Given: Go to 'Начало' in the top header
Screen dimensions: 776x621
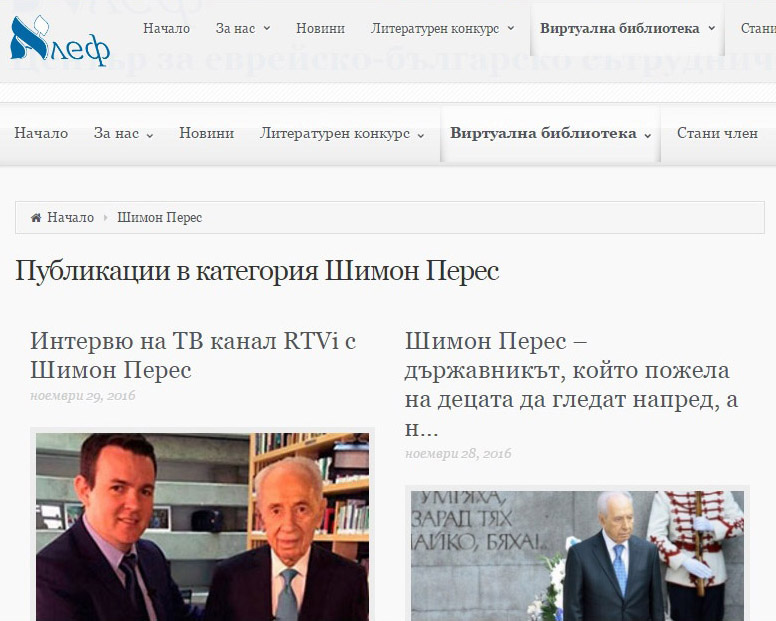Looking at the screenshot, I should [166, 28].
